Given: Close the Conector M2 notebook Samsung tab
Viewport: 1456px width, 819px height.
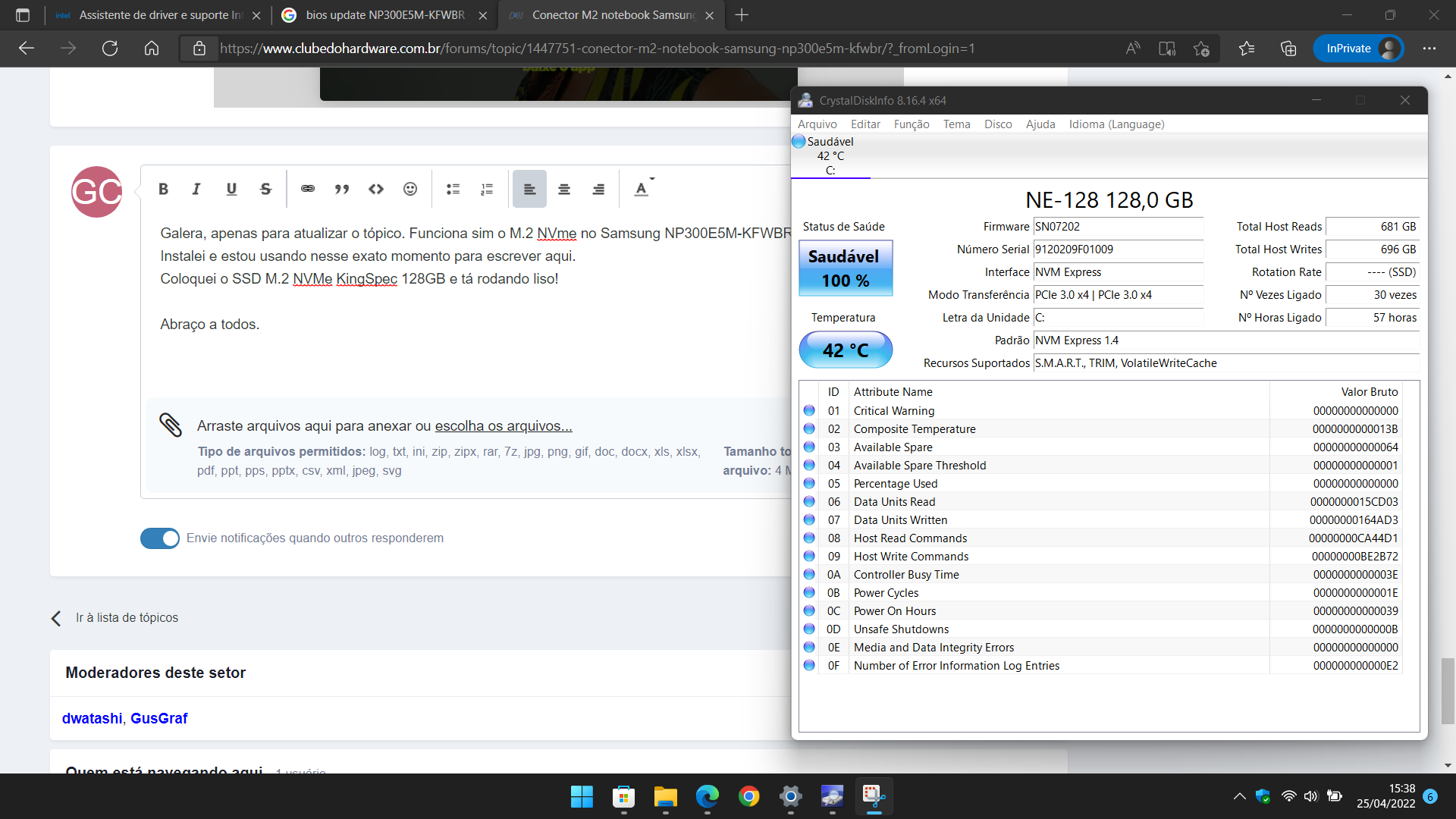Looking at the screenshot, I should pos(709,15).
